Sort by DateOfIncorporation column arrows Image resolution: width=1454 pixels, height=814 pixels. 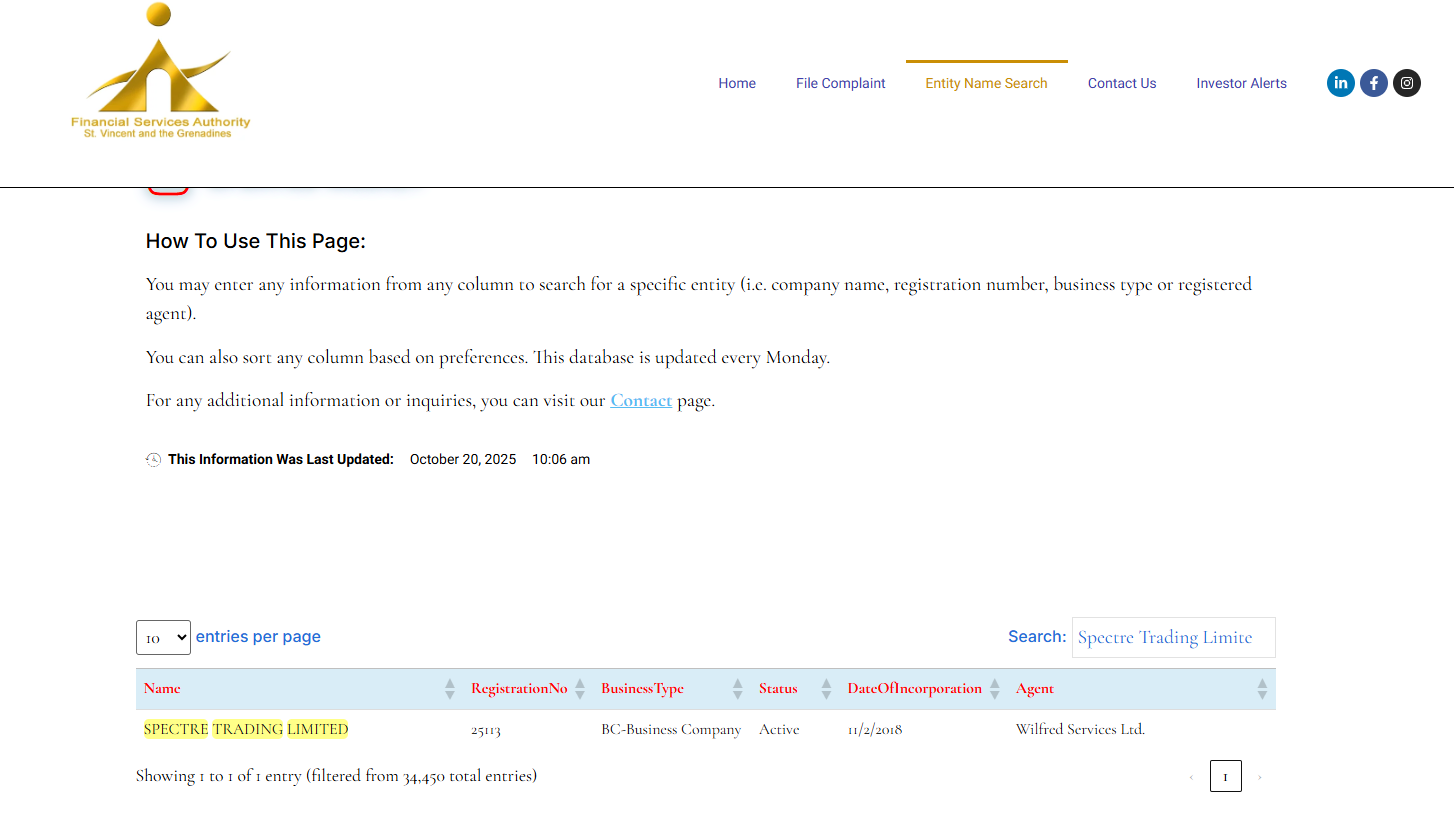pyautogui.click(x=994, y=689)
